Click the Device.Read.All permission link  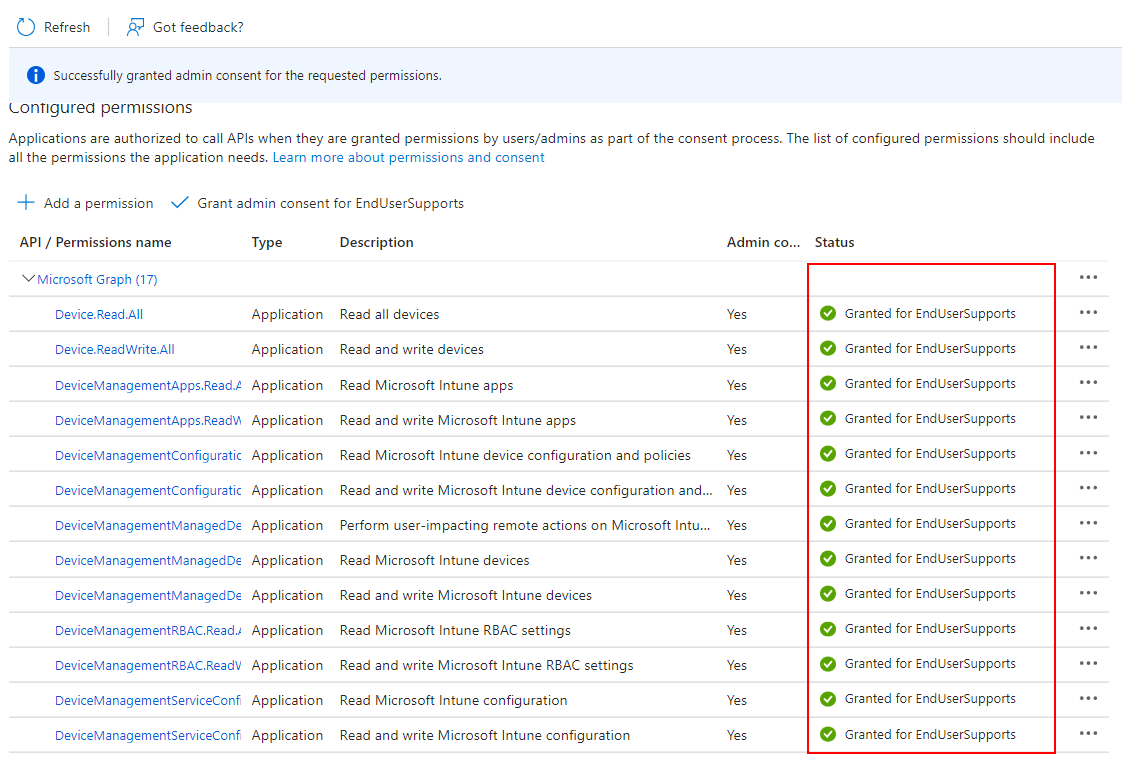pyautogui.click(x=99, y=314)
